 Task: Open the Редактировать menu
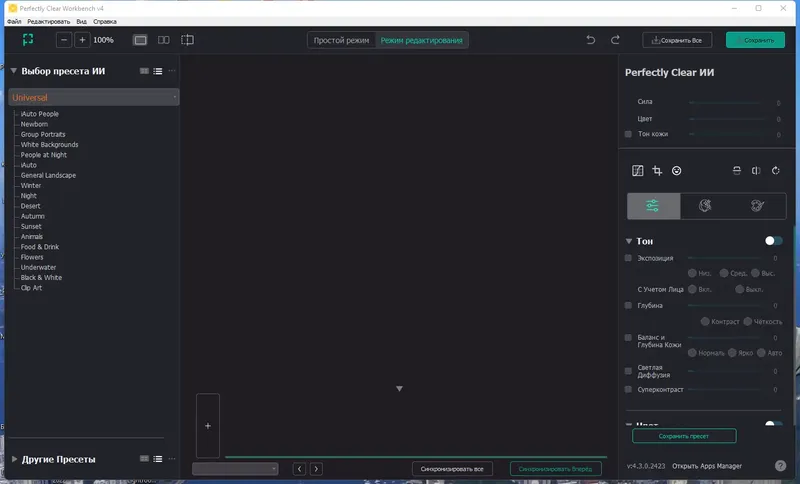tap(48, 21)
